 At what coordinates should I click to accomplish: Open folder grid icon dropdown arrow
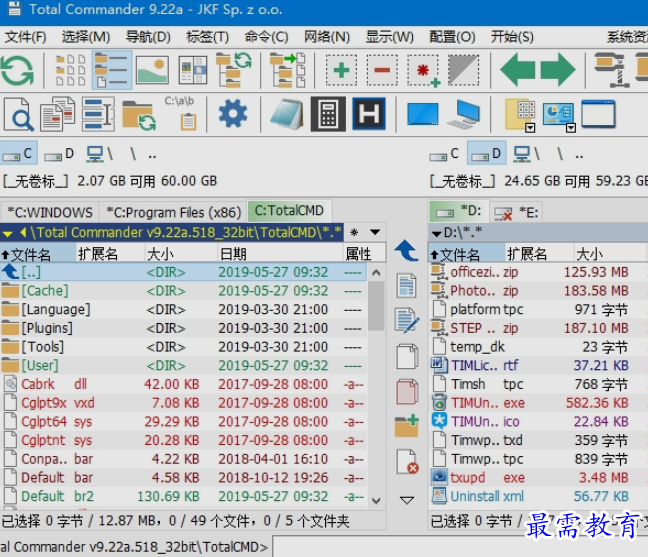[x=530, y=128]
